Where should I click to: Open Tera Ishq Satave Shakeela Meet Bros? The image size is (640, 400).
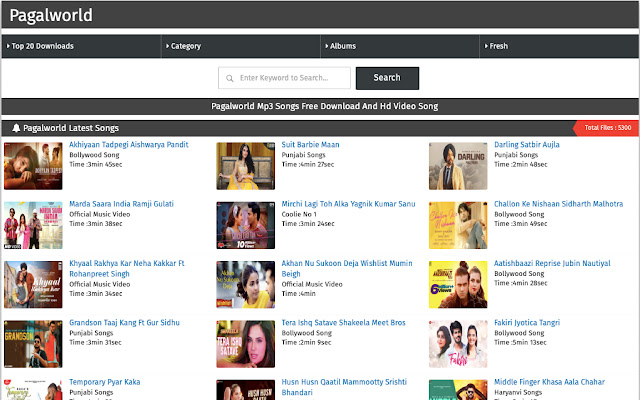pos(343,322)
